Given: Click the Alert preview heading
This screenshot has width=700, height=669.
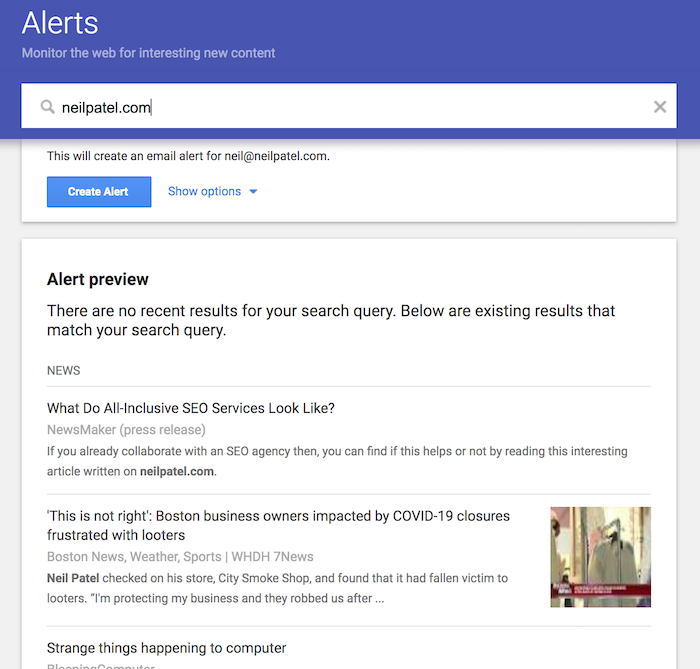Looking at the screenshot, I should click(x=98, y=279).
